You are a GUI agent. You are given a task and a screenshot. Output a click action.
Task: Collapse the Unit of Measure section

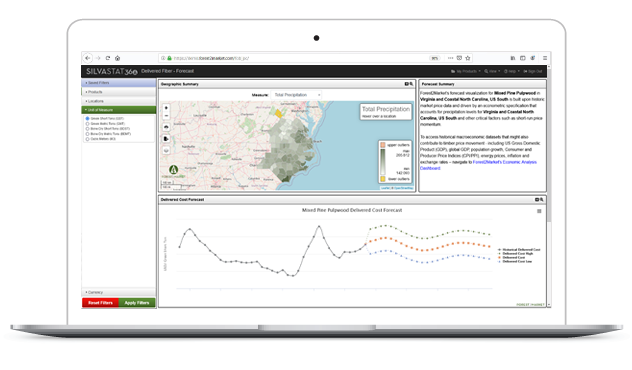(118, 110)
